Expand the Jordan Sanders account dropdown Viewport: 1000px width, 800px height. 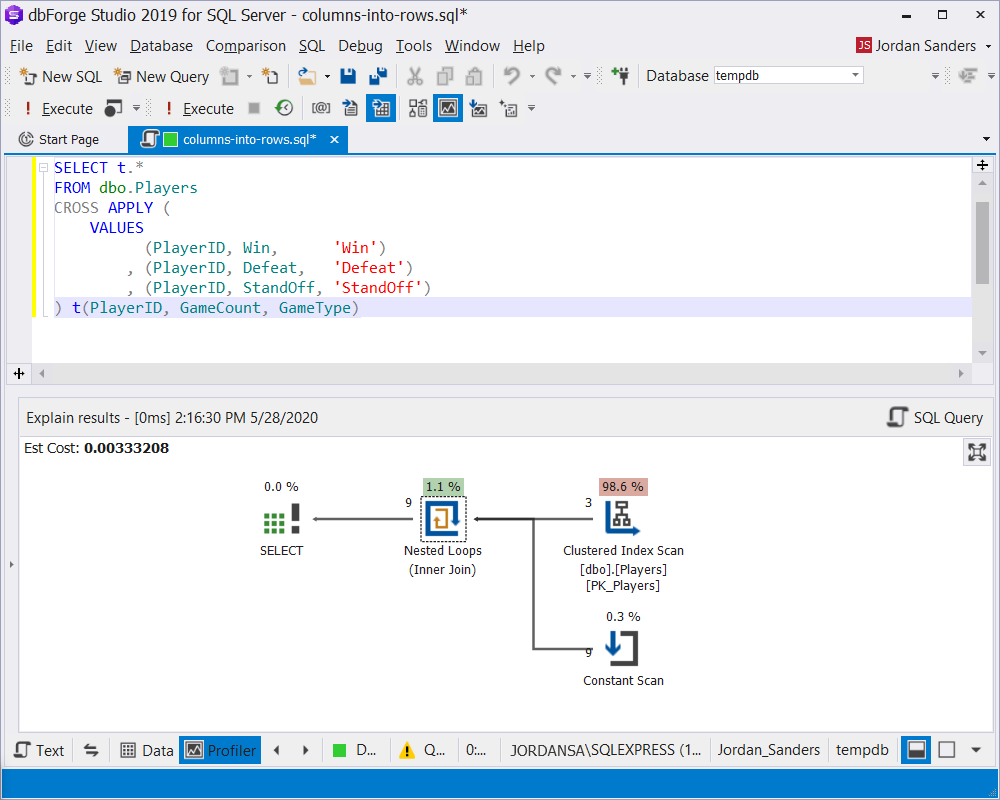coord(988,46)
